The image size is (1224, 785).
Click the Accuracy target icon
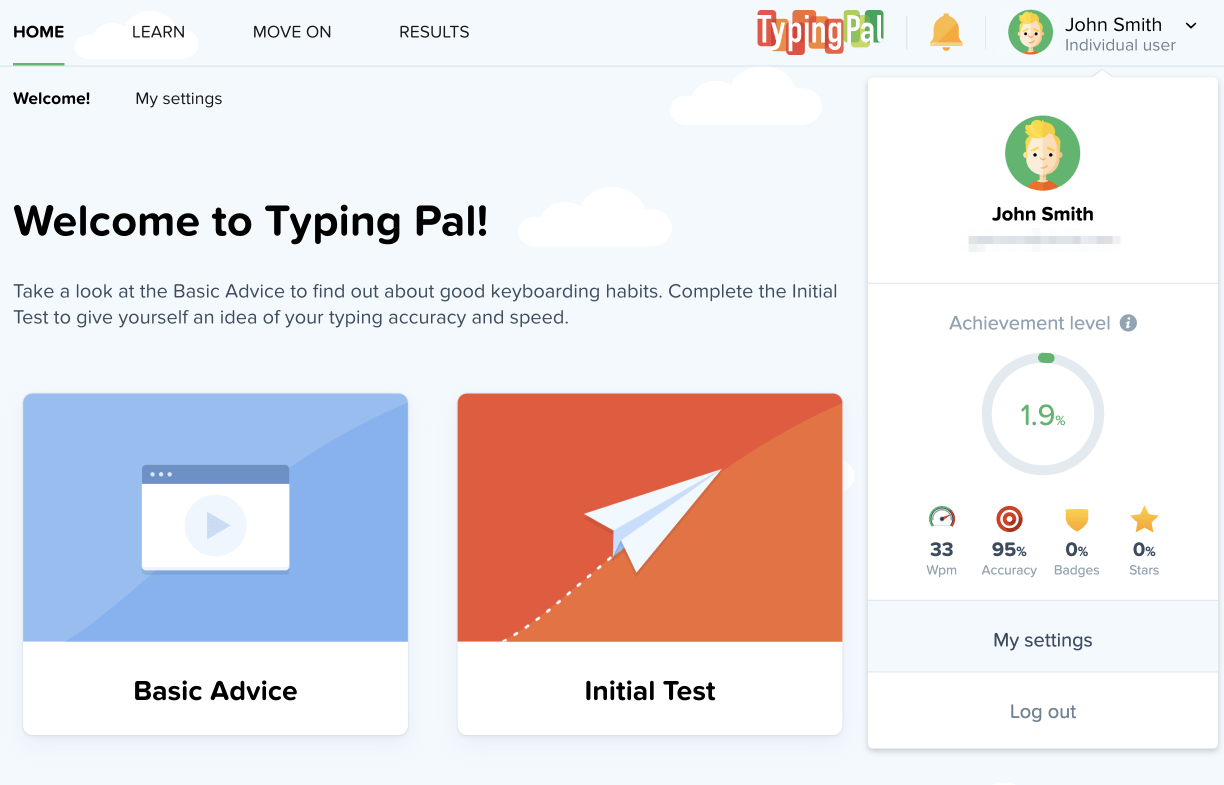1009,518
